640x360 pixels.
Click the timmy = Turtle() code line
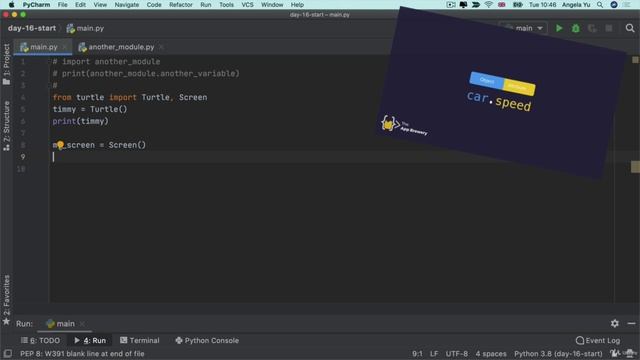click(x=90, y=109)
